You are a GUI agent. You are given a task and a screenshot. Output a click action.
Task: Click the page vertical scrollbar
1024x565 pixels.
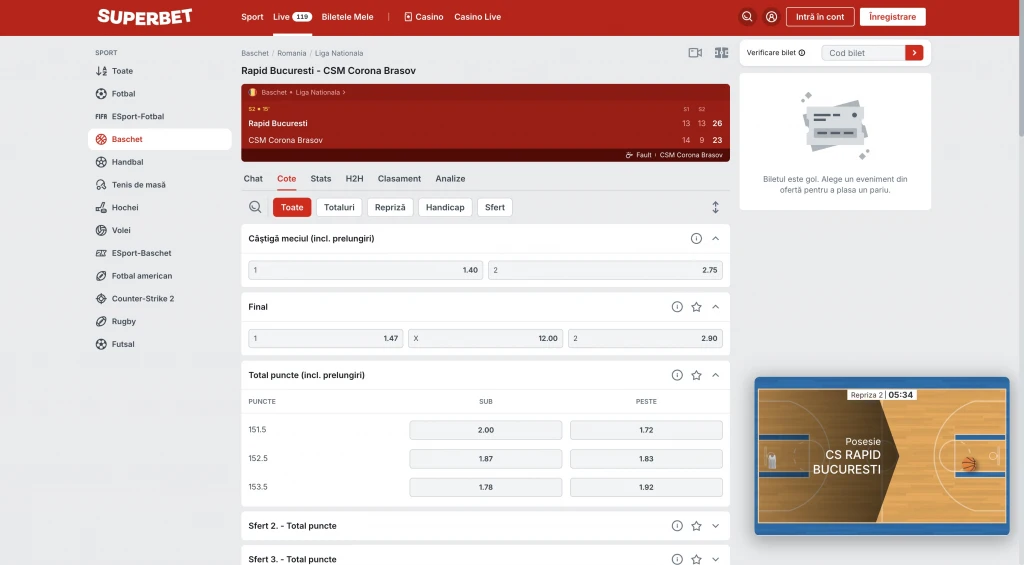[1019, 80]
